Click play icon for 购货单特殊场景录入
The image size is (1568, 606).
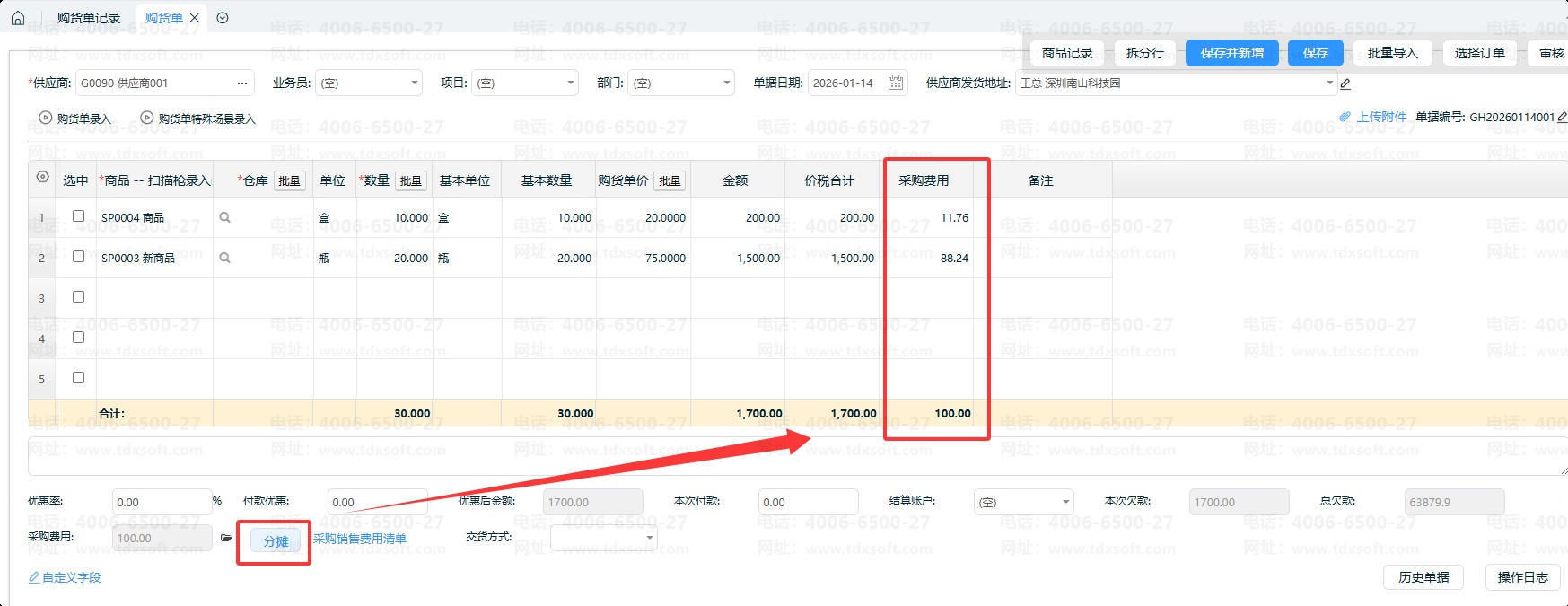(x=147, y=118)
